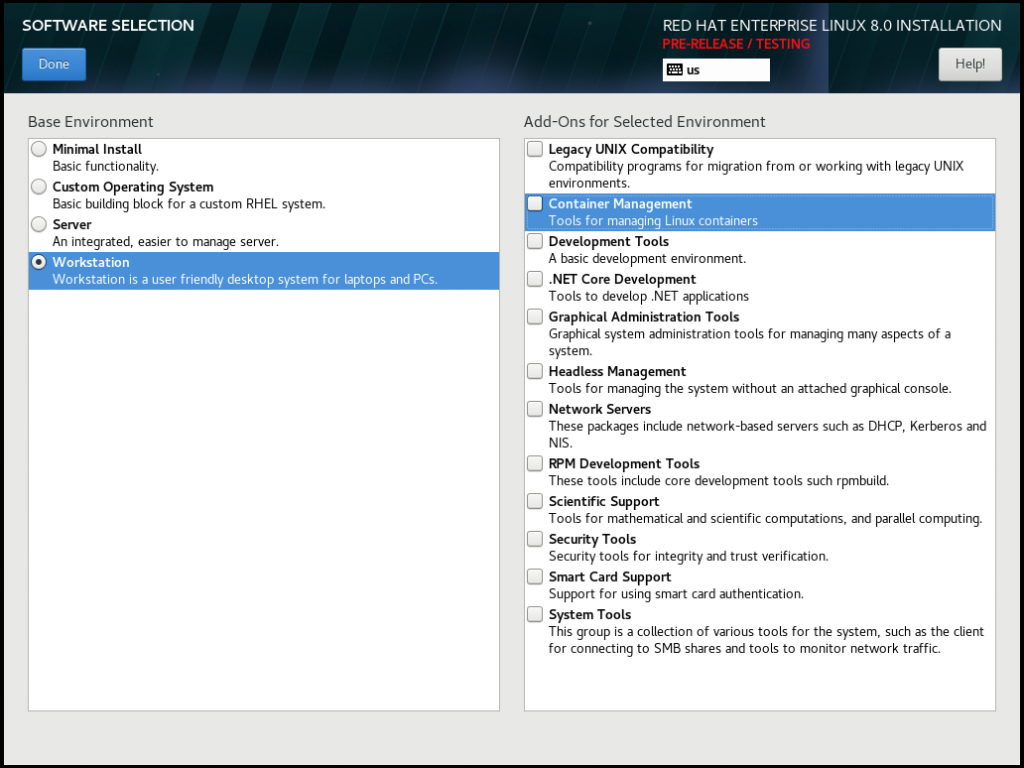Click the us keyboard layout indicator
This screenshot has height=768, width=1024.
[x=716, y=70]
